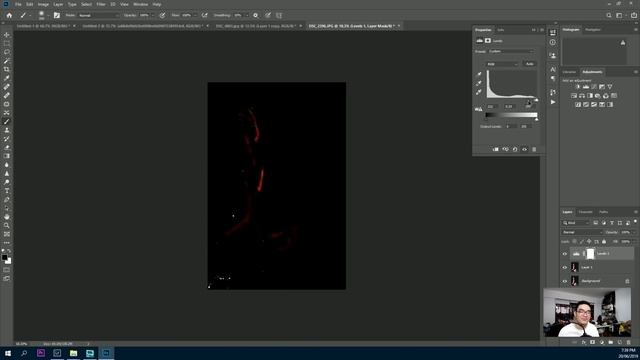This screenshot has width=640, height=360.
Task: Clip adjustment to layer icon in Properties
Action: pos(496,149)
